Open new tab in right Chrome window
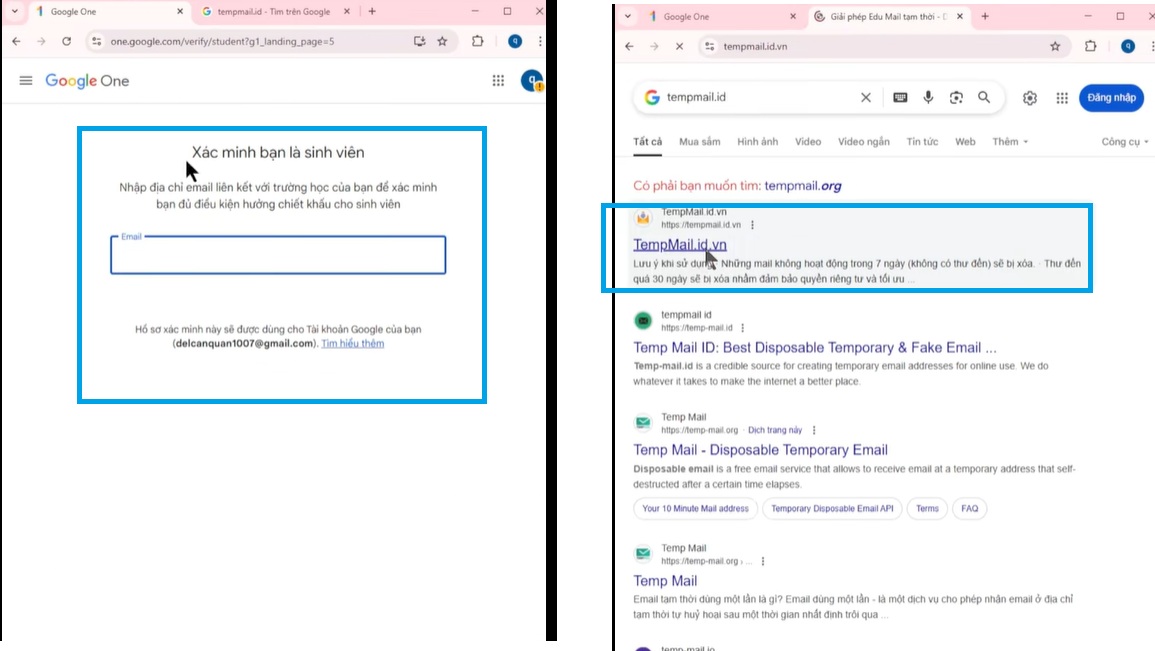The width and height of the screenshot is (1155, 651). [x=985, y=15]
